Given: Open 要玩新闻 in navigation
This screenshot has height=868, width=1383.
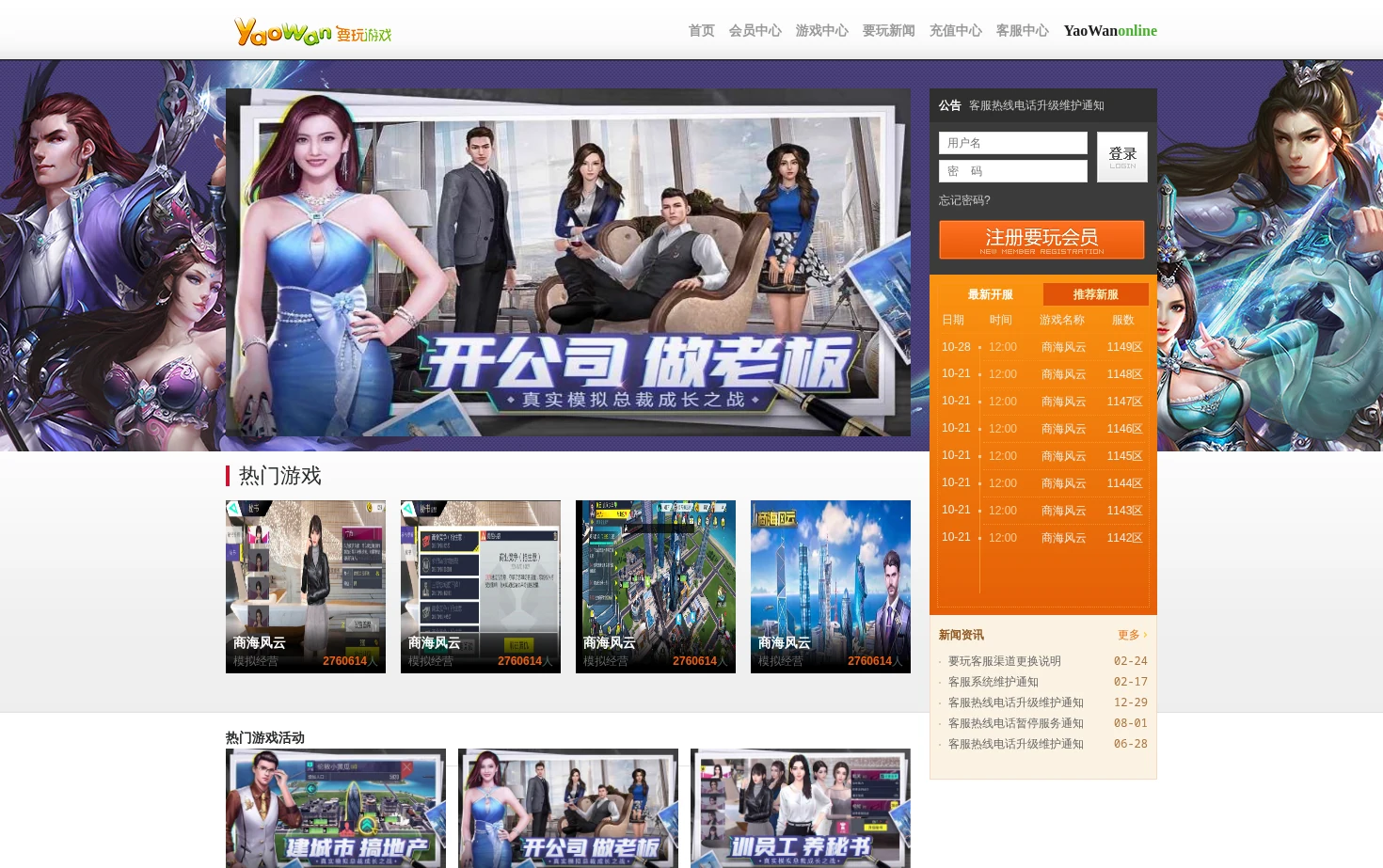Looking at the screenshot, I should point(888,31).
